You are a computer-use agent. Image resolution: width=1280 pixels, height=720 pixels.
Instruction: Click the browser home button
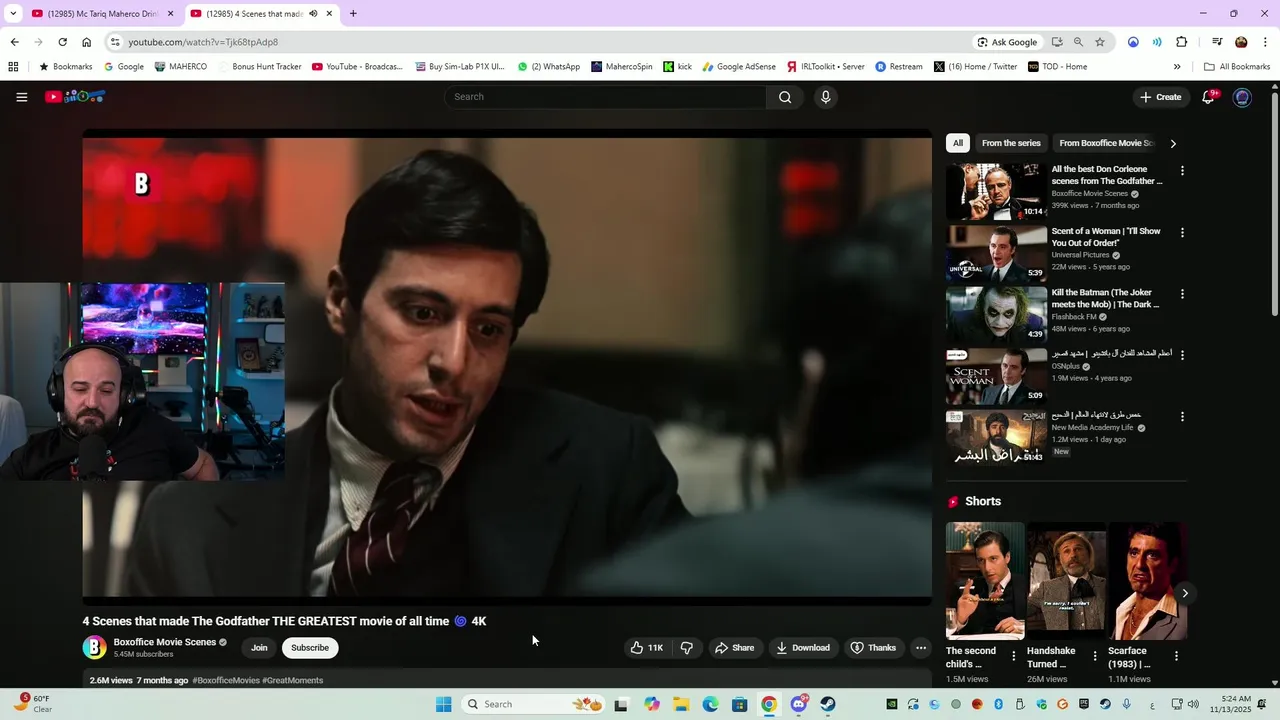tap(87, 42)
